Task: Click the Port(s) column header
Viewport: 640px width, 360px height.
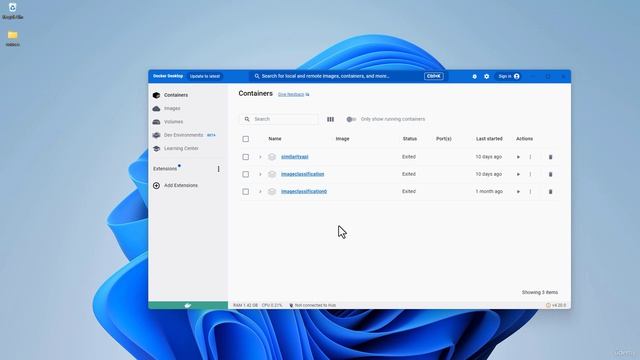Action: [444, 139]
